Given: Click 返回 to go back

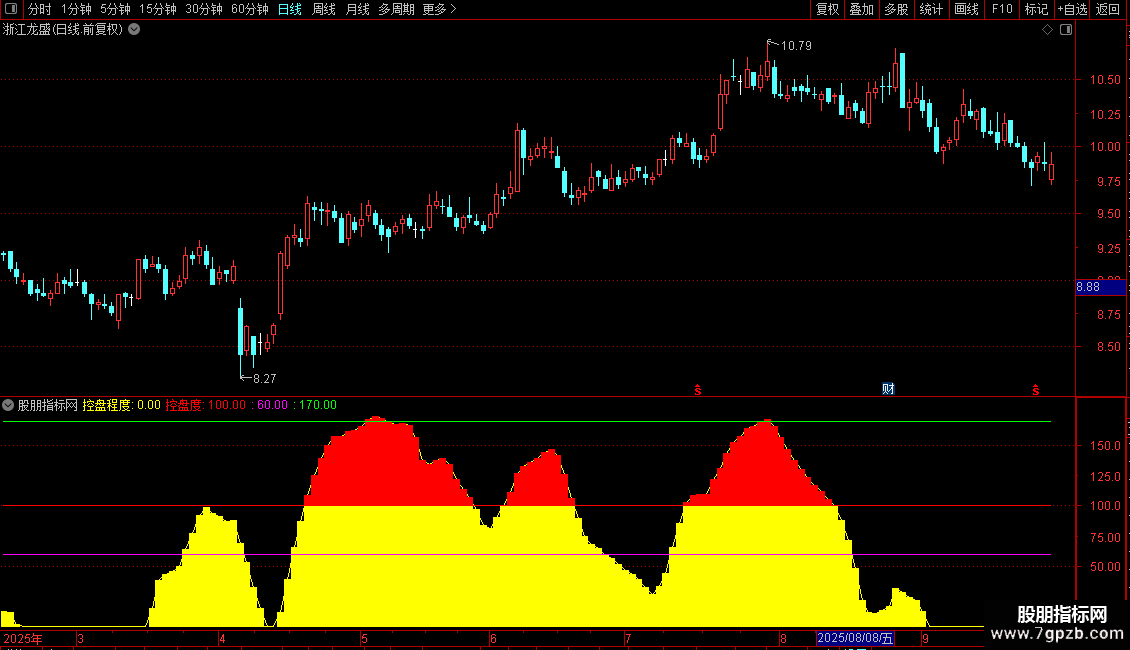Looking at the screenshot, I should point(1108,9).
